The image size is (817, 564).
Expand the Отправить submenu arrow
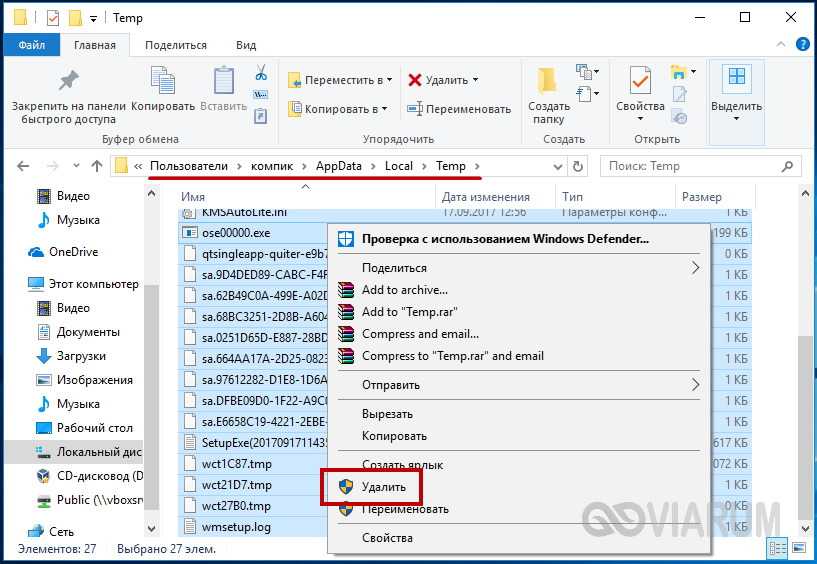[x=696, y=384]
